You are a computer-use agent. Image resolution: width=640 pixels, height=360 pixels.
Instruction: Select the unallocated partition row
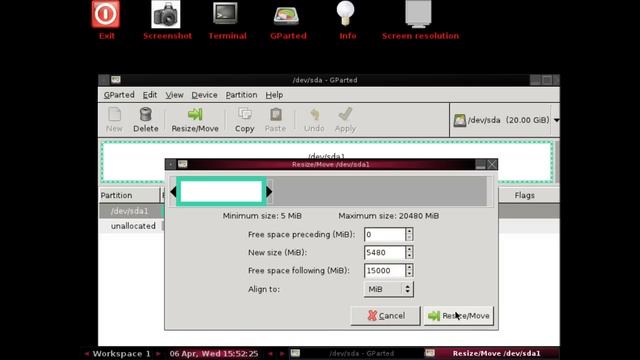click(x=131, y=226)
